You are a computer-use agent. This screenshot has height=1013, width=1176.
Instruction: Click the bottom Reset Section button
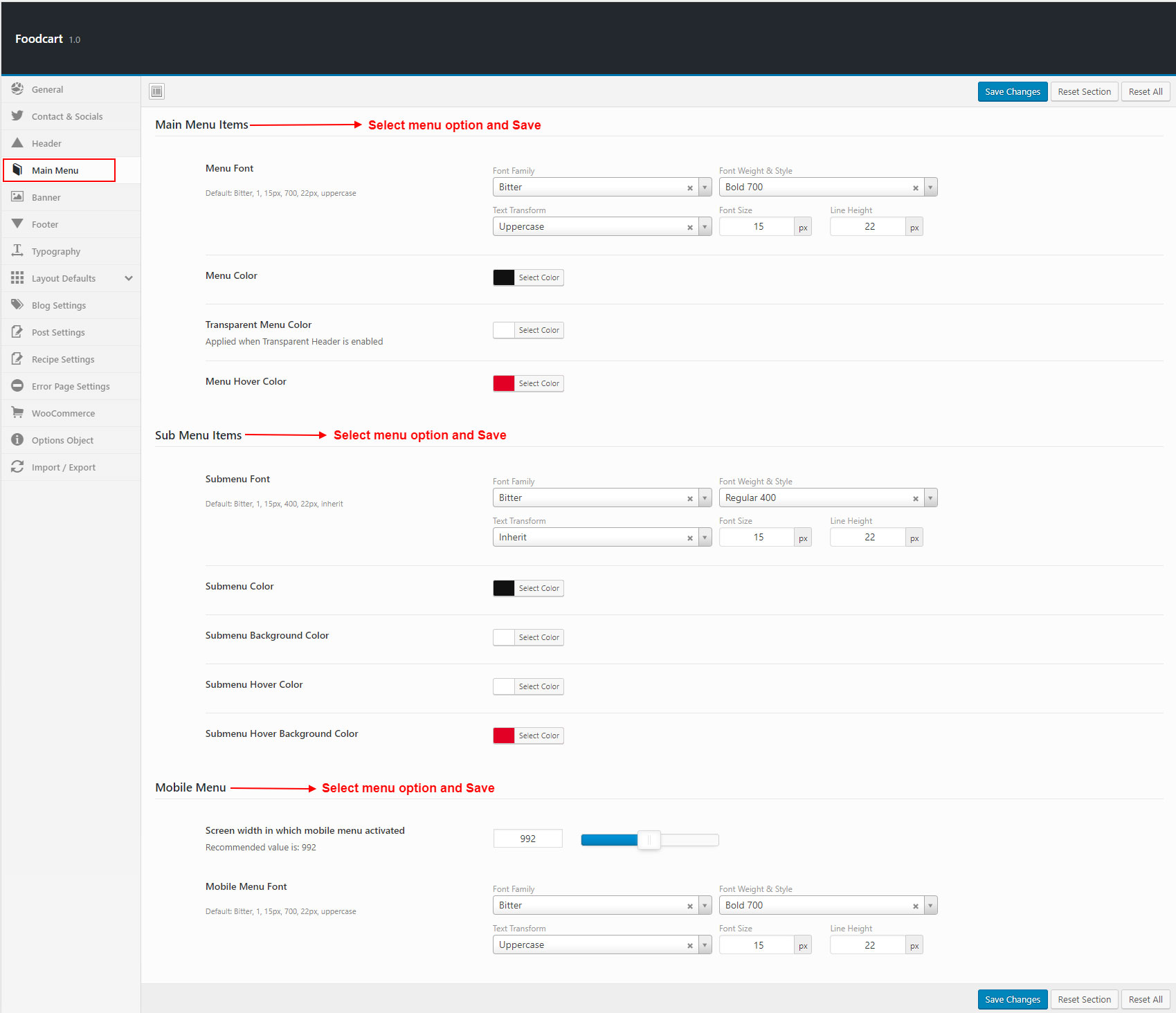[x=1084, y=999]
